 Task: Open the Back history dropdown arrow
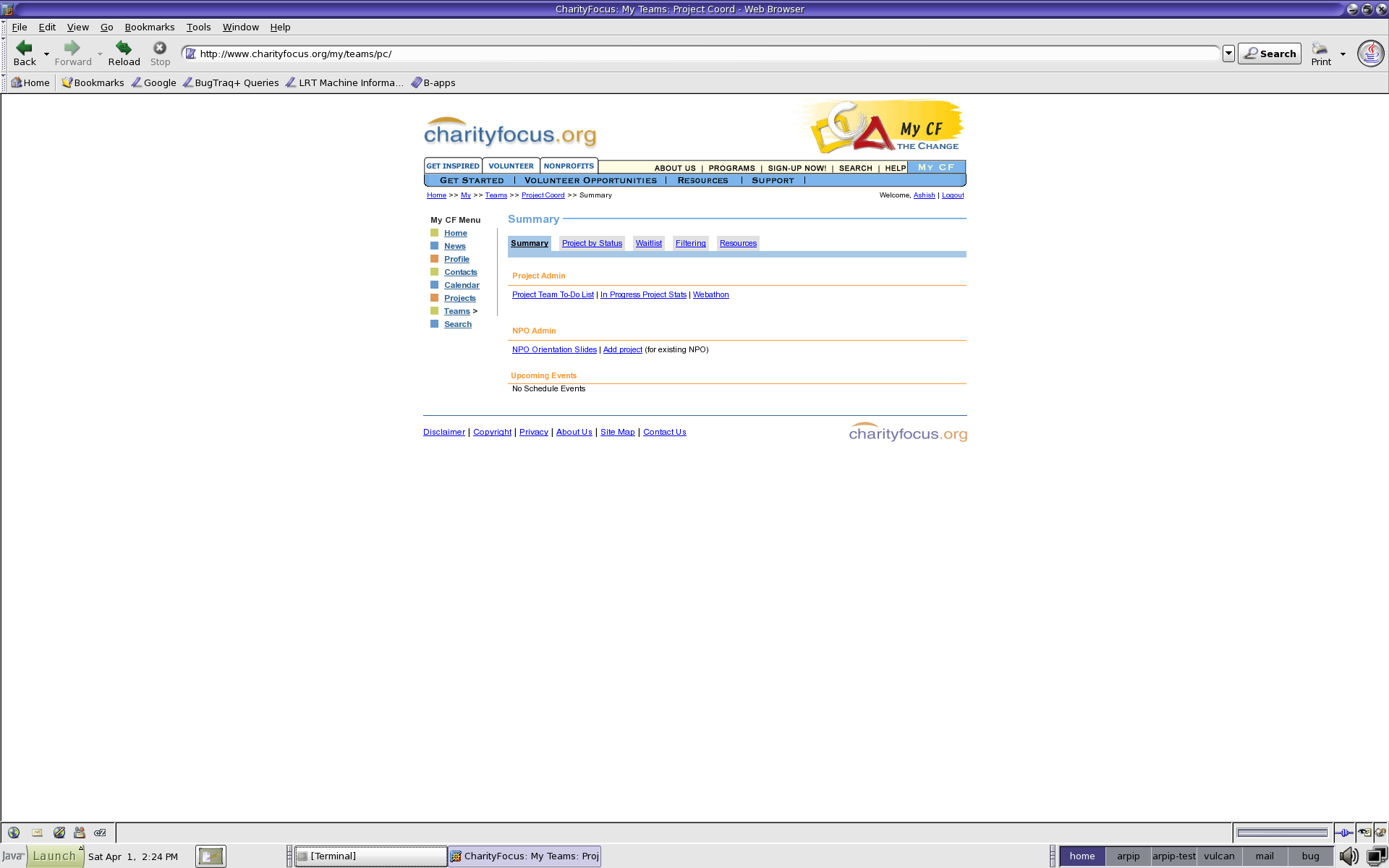(46, 54)
